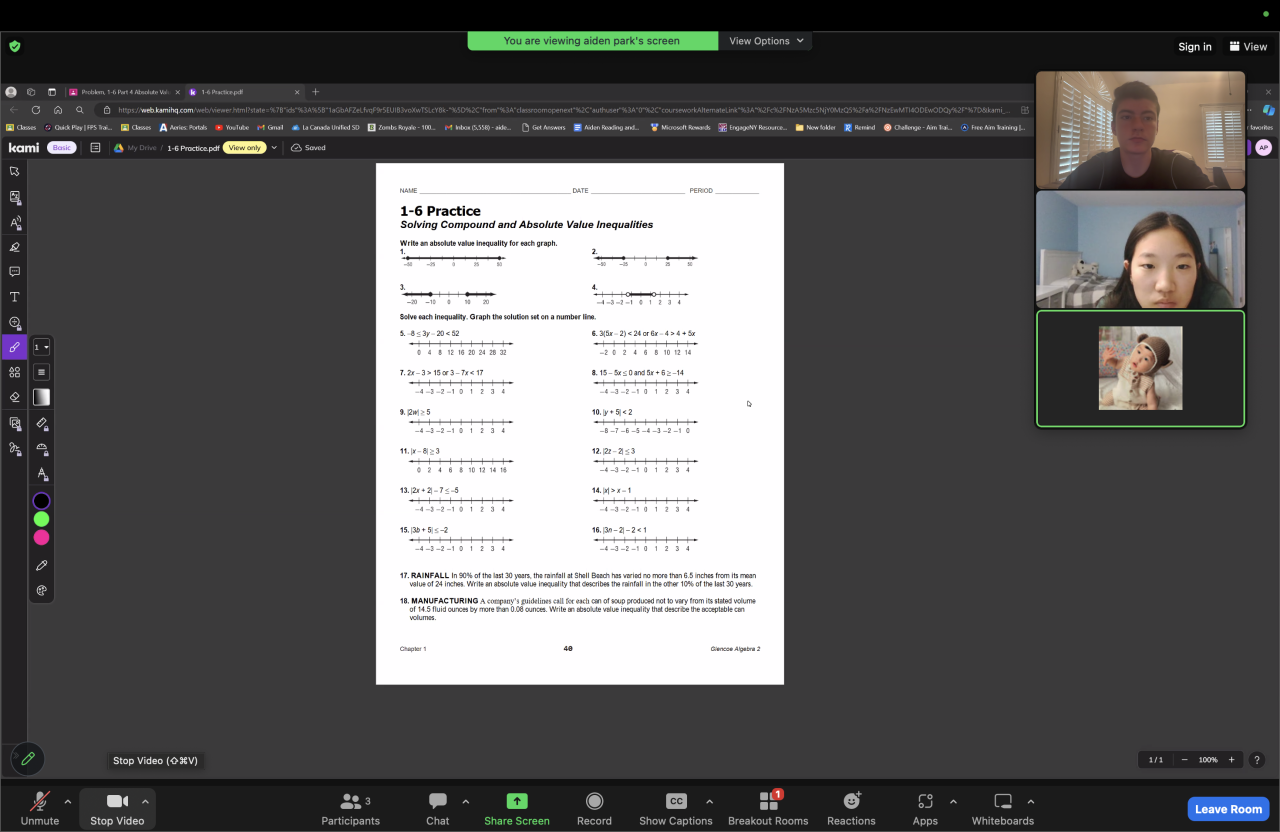Viewport: 1280px width, 832px height.
Task: Open the Gmail bookmark
Action: tap(270, 128)
